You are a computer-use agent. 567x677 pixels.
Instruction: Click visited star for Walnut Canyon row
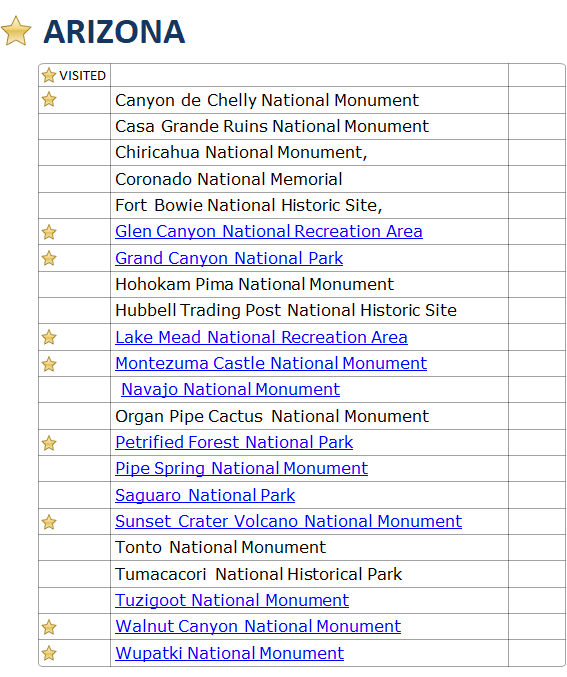point(49,627)
